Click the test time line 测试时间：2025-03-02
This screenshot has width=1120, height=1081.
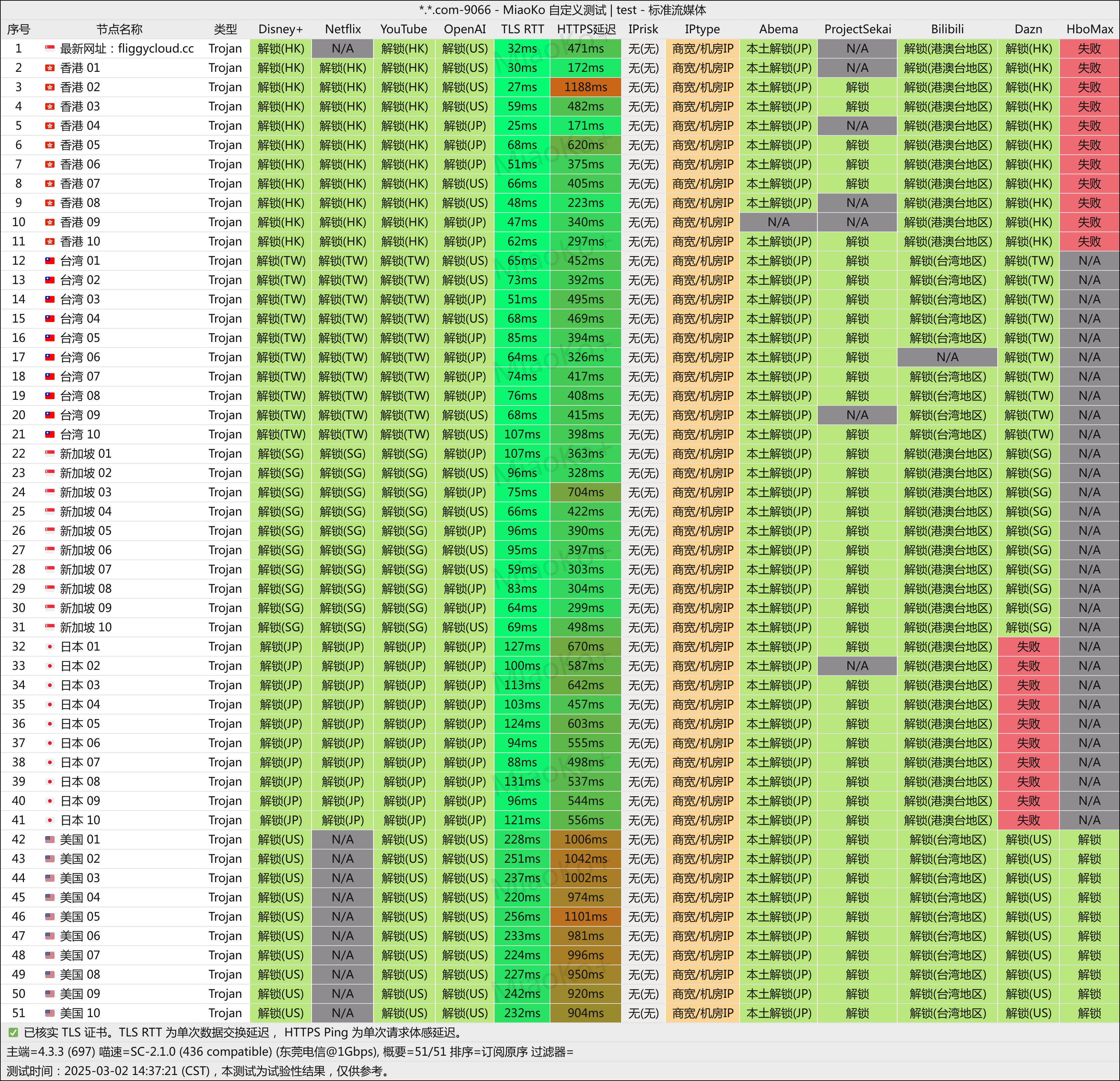[x=199, y=1071]
